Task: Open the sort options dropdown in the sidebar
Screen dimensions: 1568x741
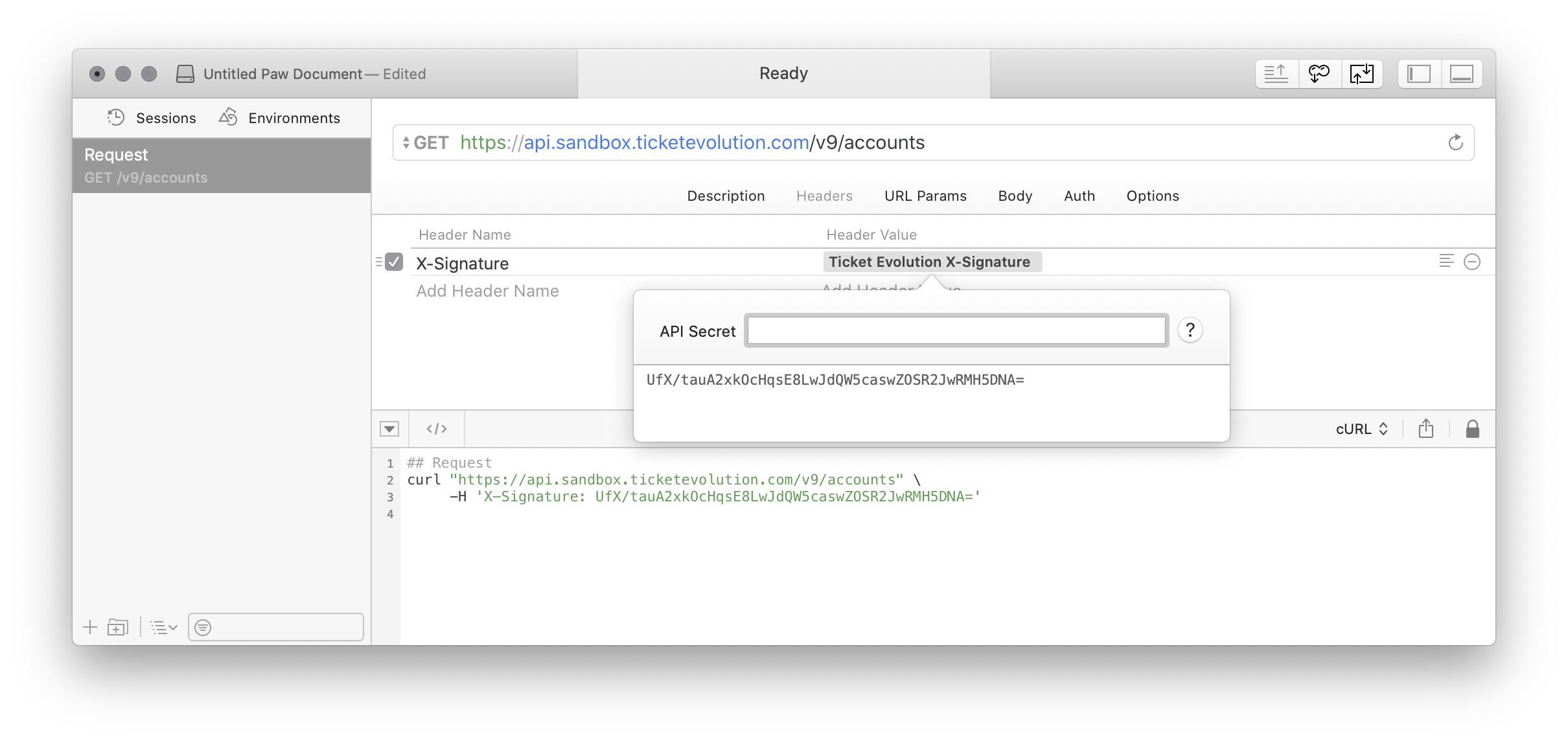Action: click(x=163, y=627)
